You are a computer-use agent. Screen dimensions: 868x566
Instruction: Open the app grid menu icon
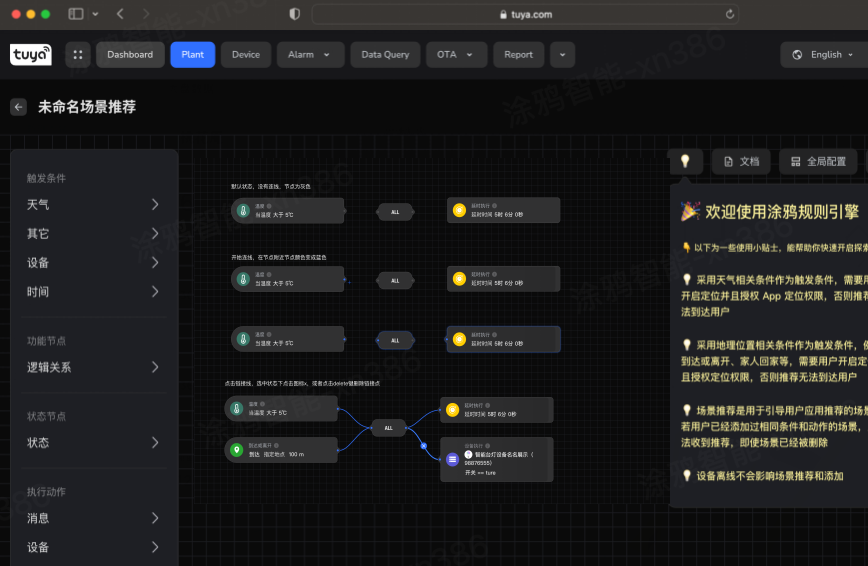78,55
